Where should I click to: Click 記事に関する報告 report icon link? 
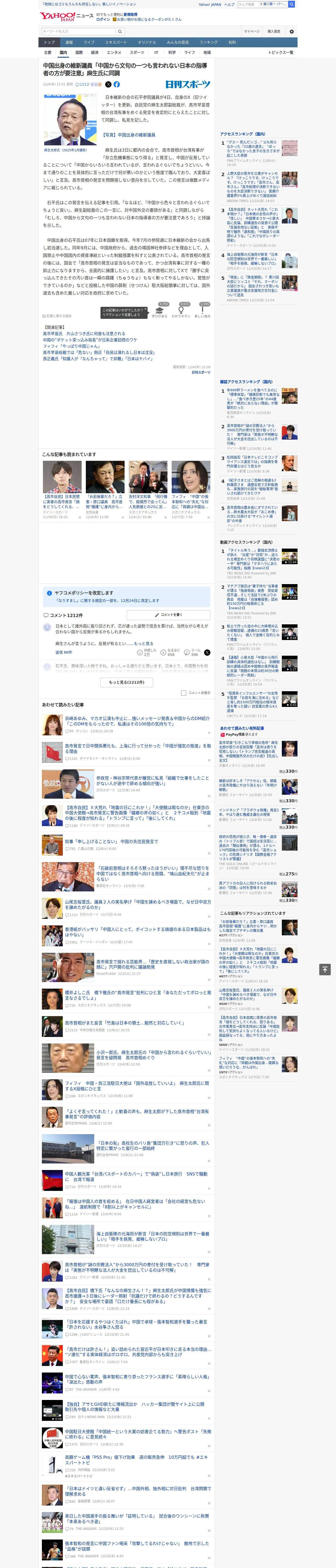pyautogui.click(x=57, y=316)
